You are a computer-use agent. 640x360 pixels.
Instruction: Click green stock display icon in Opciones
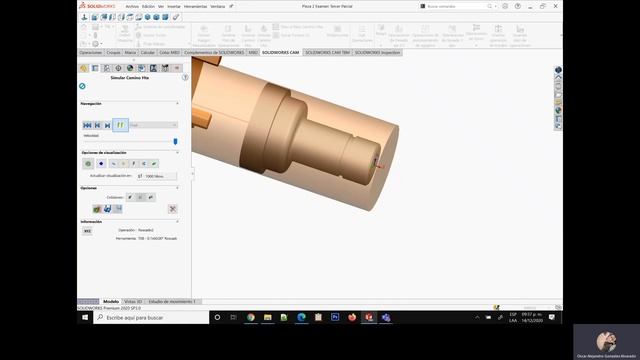click(x=97, y=209)
